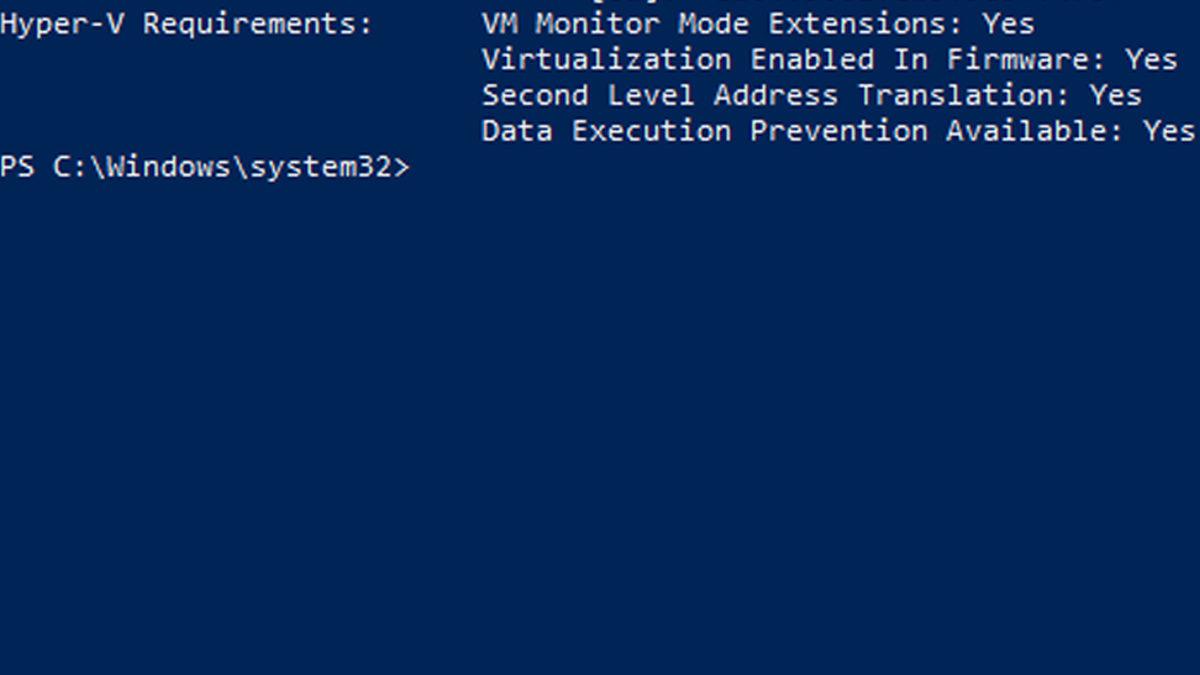This screenshot has width=1200, height=675.
Task: Click "PS" at the prompt start
Action: [x=17, y=167]
